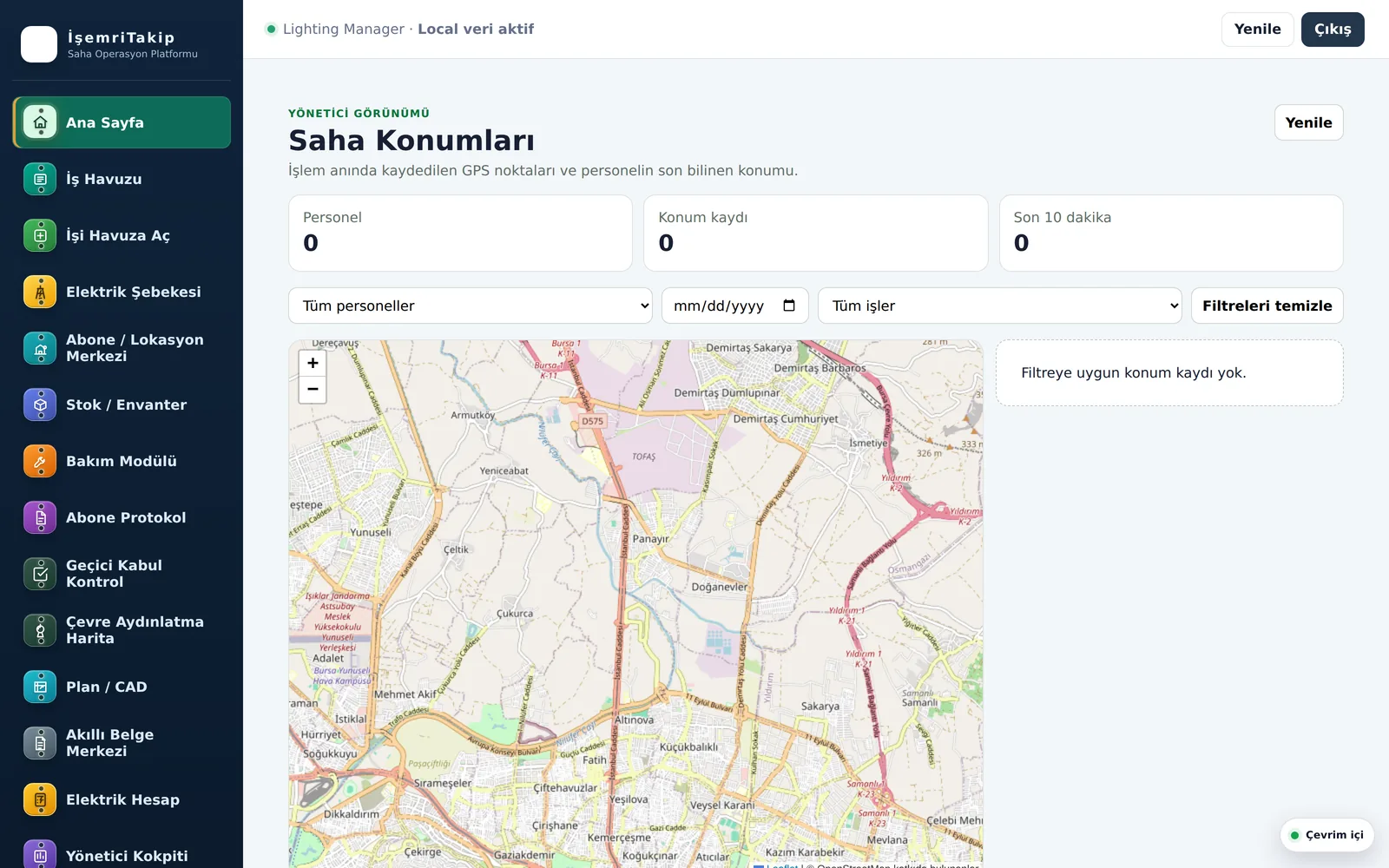Viewport: 1389px width, 868px height.
Task: Click Yenile beside Saha Konumları heading
Action: coord(1308,122)
